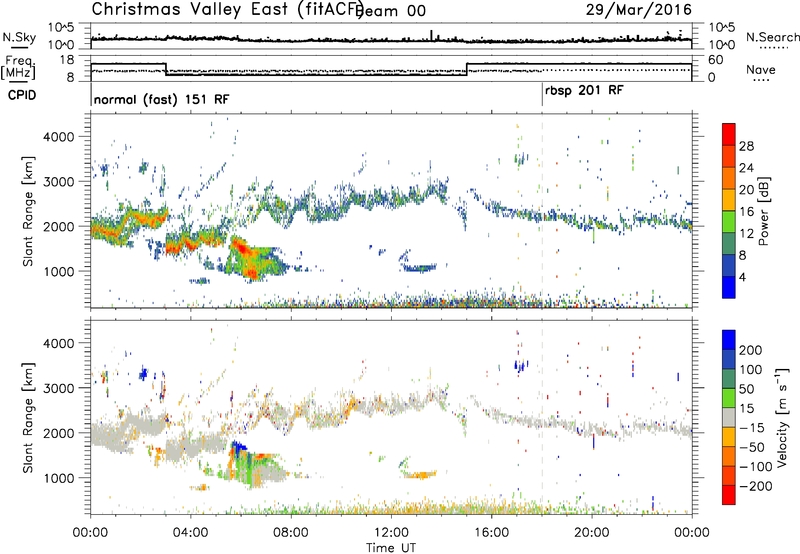Viewport: 800px width, 554px height.
Task: Select Slant Range [km] label of power panel
Action: pos(28,211)
